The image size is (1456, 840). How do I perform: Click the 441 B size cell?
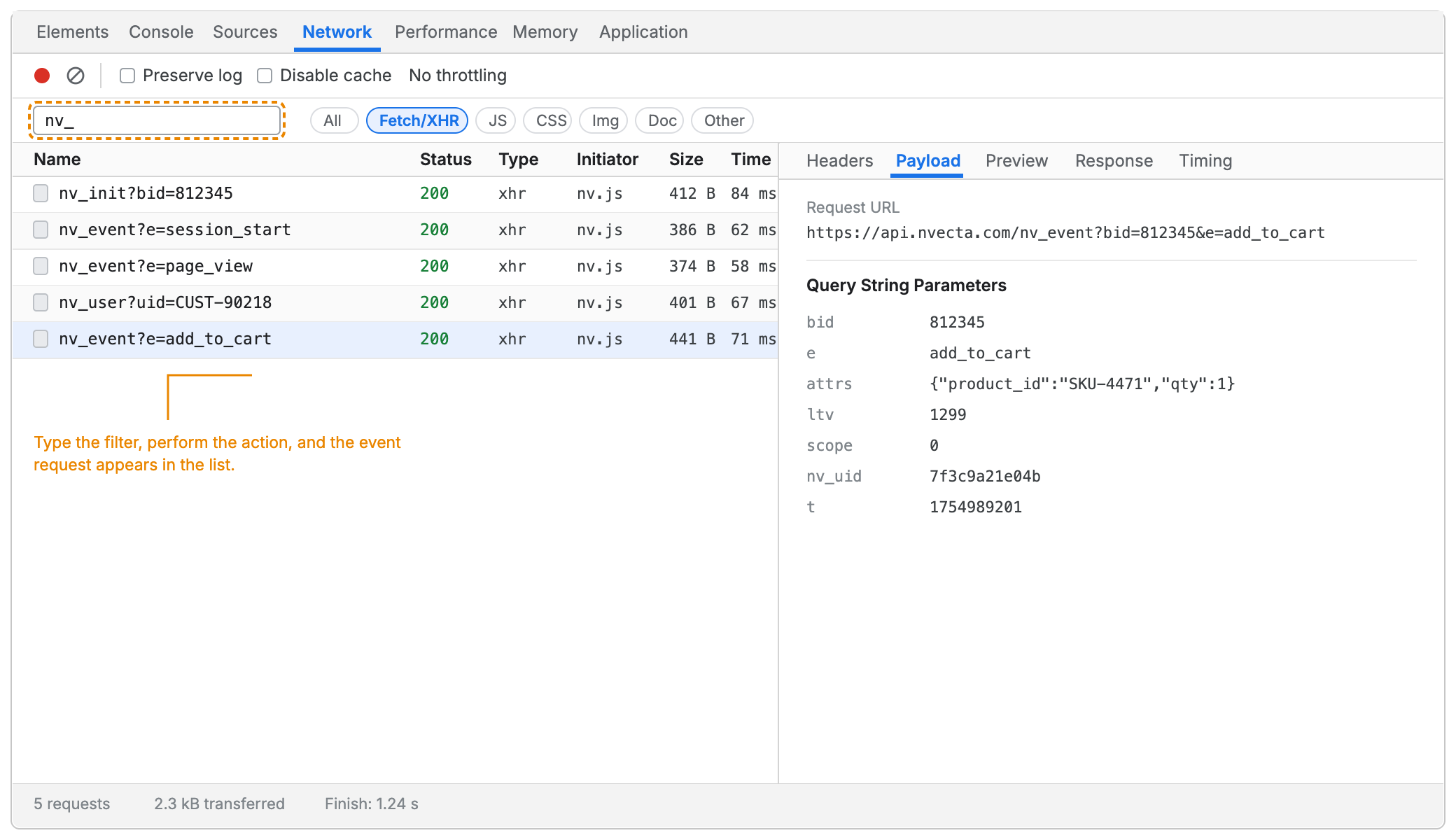pyautogui.click(x=692, y=339)
